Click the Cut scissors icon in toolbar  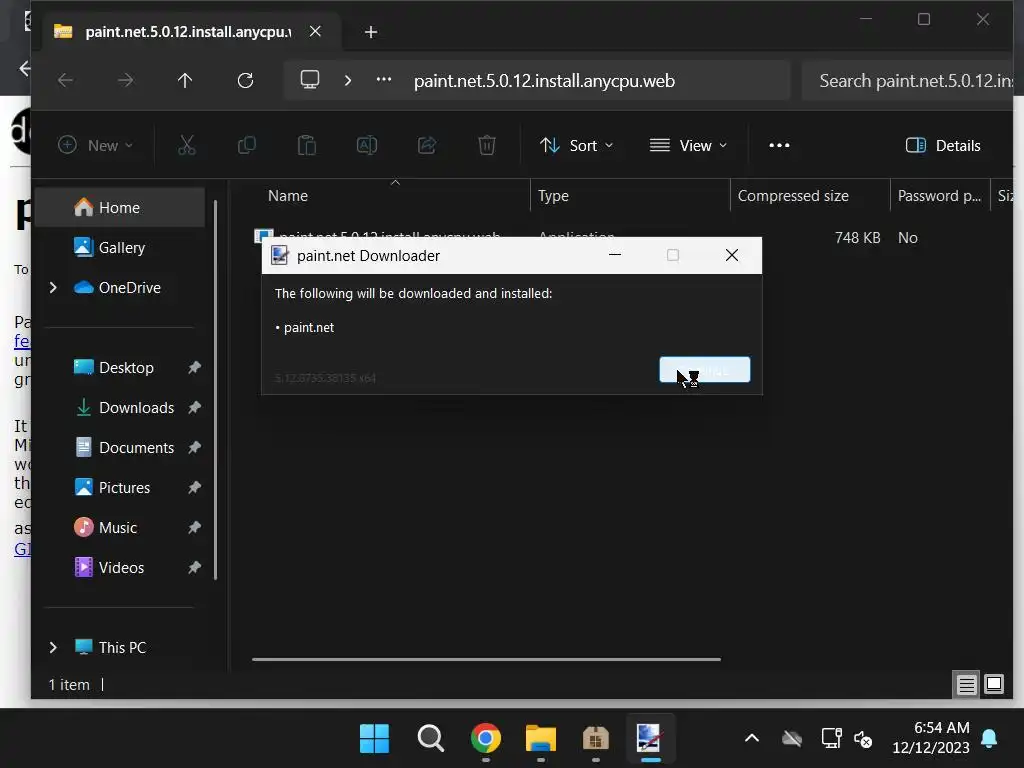187,145
